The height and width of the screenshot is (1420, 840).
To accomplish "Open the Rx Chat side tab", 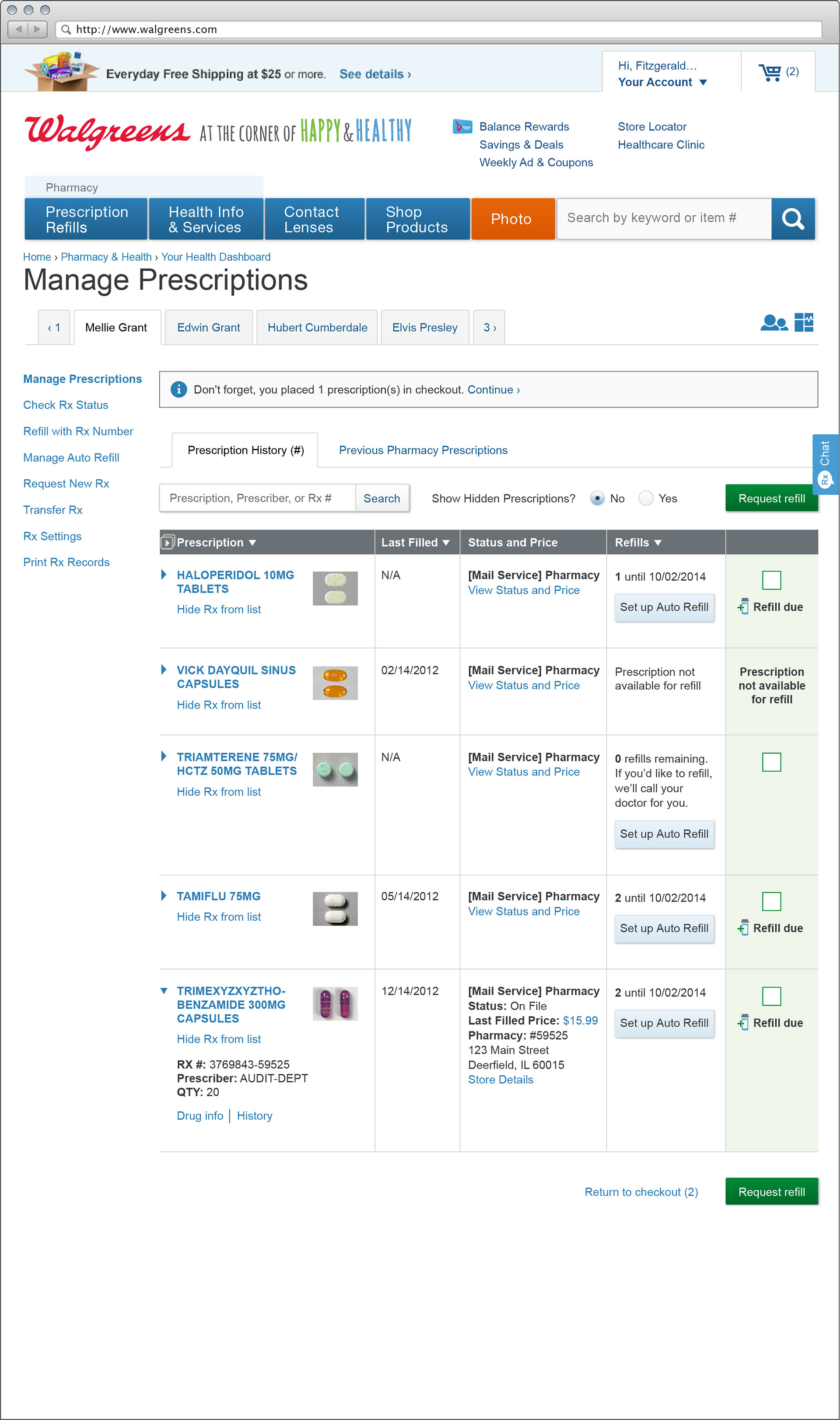I will tap(825, 465).
